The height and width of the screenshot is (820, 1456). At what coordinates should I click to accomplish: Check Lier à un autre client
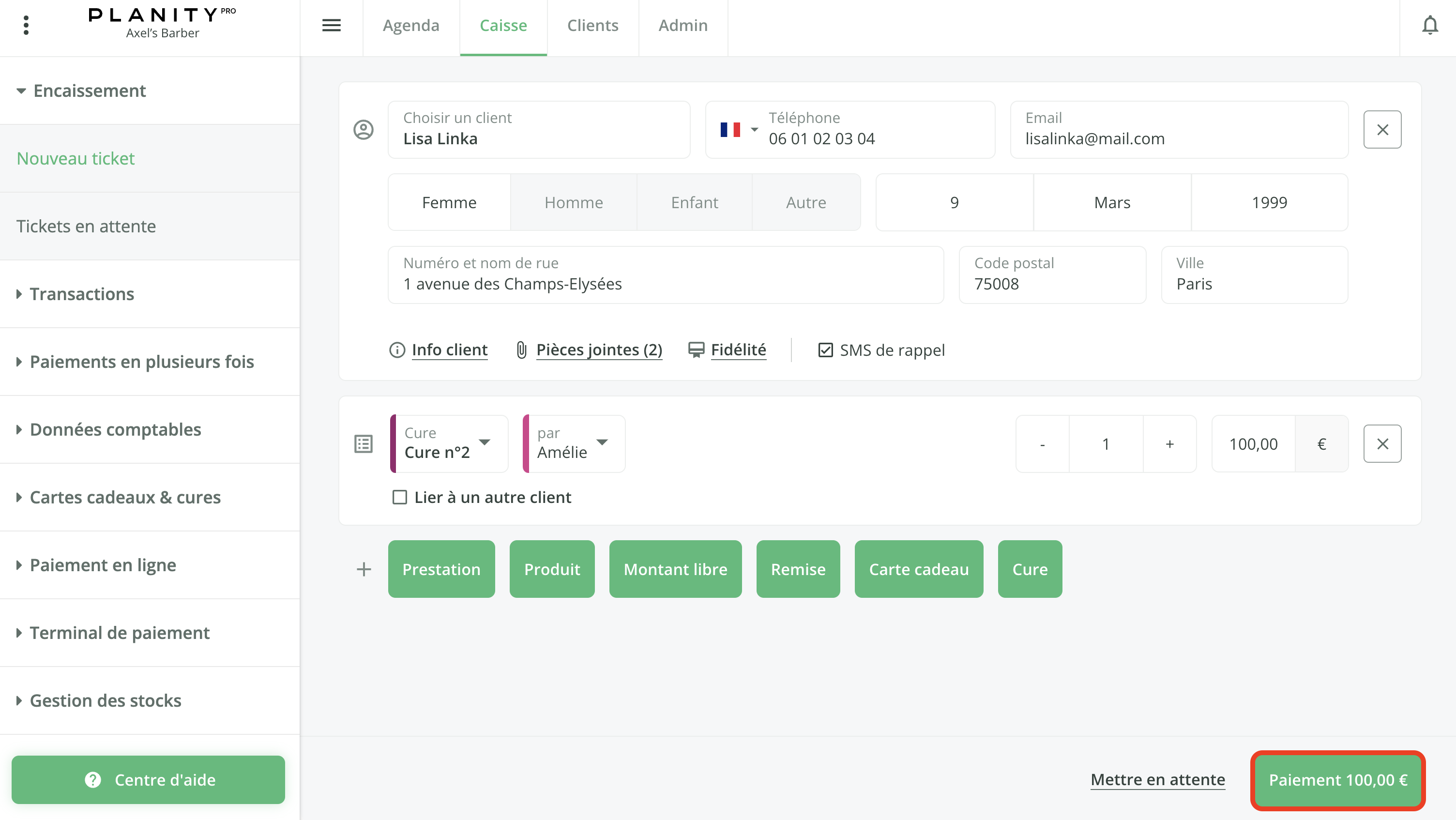pyautogui.click(x=400, y=497)
